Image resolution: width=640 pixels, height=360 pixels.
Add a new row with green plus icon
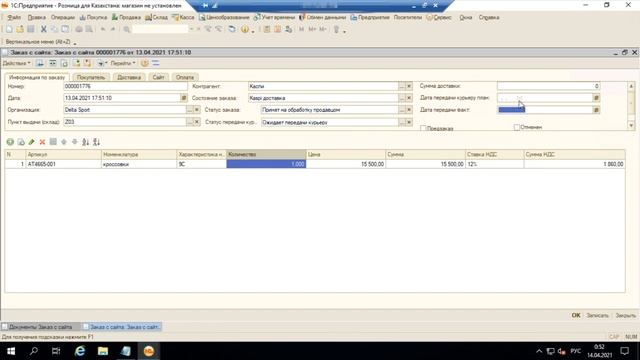(10, 142)
